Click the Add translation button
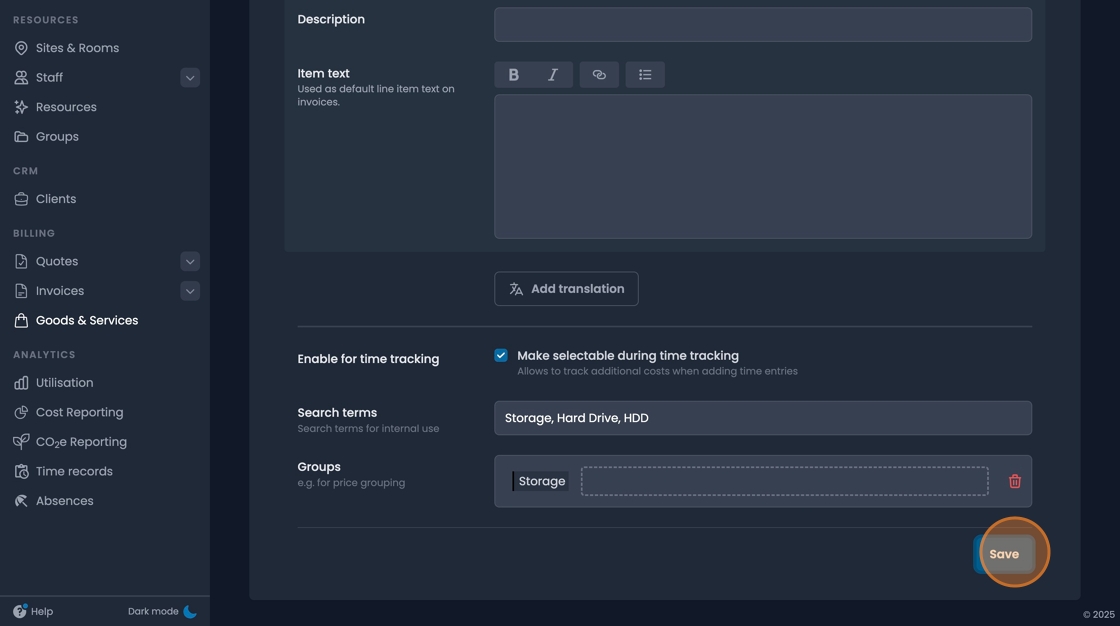1120x626 pixels. (566, 288)
